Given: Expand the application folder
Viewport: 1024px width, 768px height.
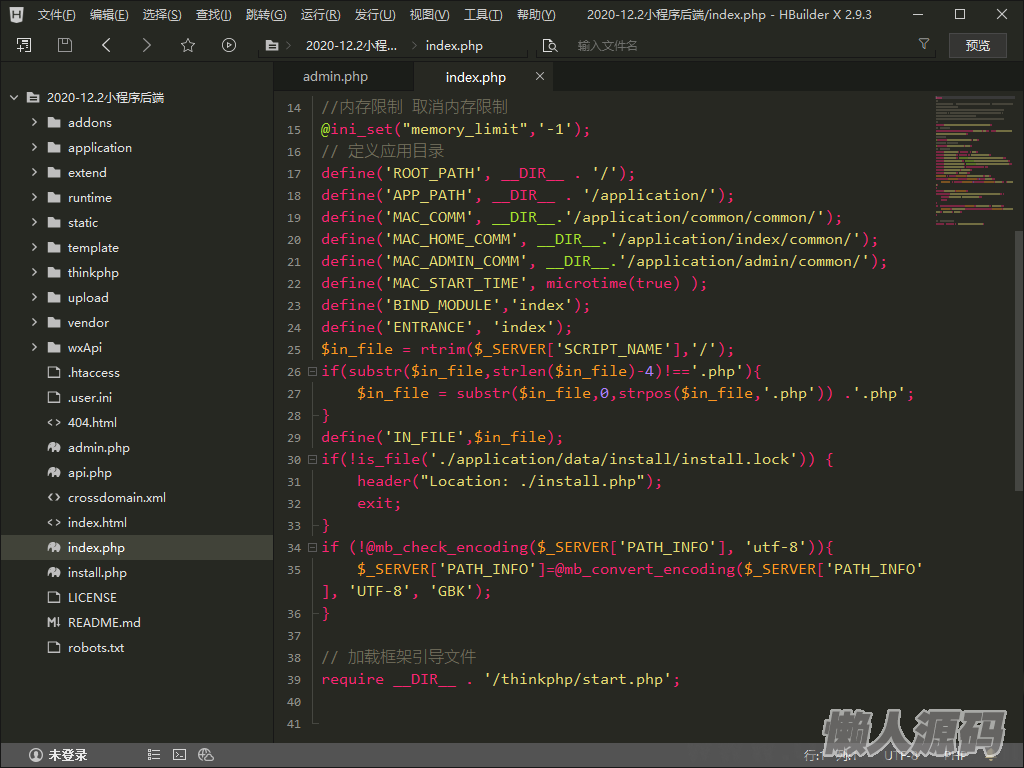Looking at the screenshot, I should pos(35,148).
